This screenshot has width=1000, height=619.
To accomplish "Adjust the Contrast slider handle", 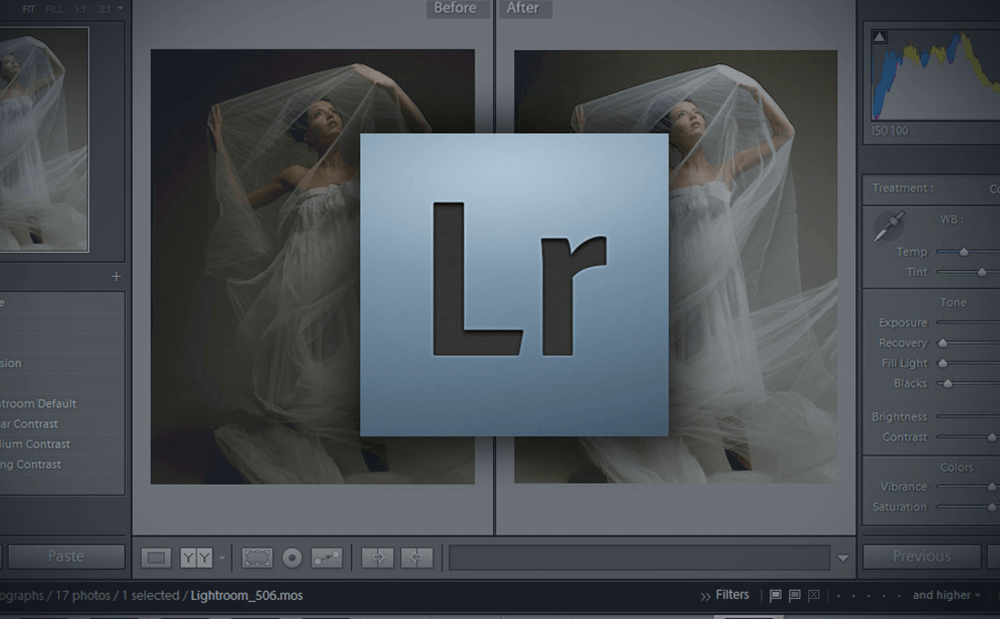I will click(992, 437).
